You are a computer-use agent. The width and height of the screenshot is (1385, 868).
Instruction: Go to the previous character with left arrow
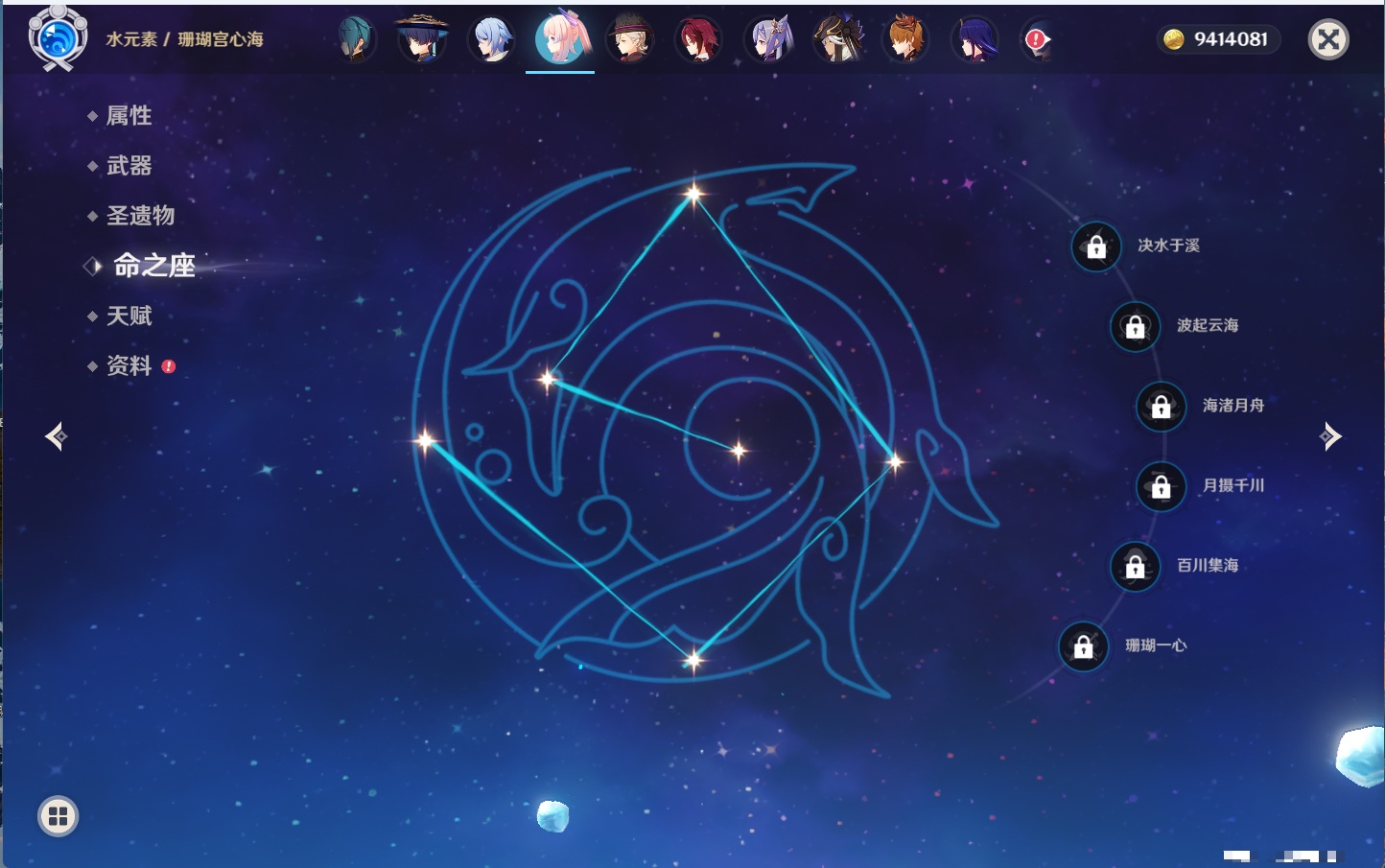point(56,436)
